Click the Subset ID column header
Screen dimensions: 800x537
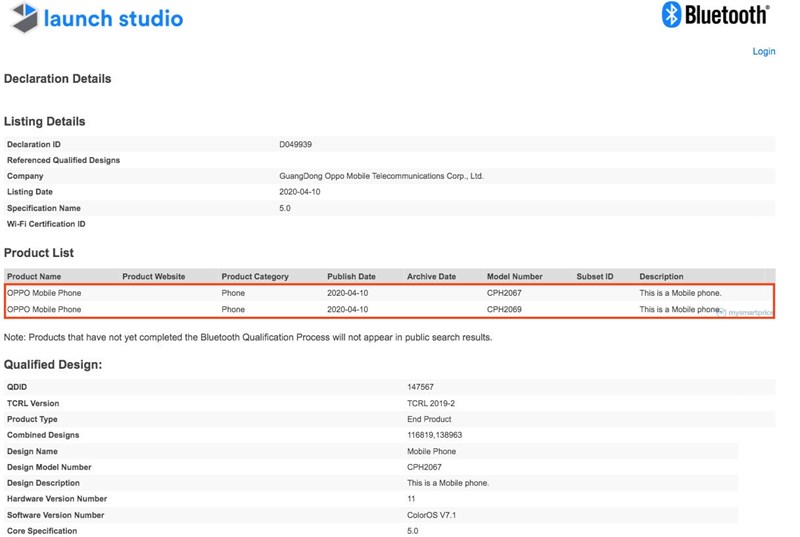(595, 276)
